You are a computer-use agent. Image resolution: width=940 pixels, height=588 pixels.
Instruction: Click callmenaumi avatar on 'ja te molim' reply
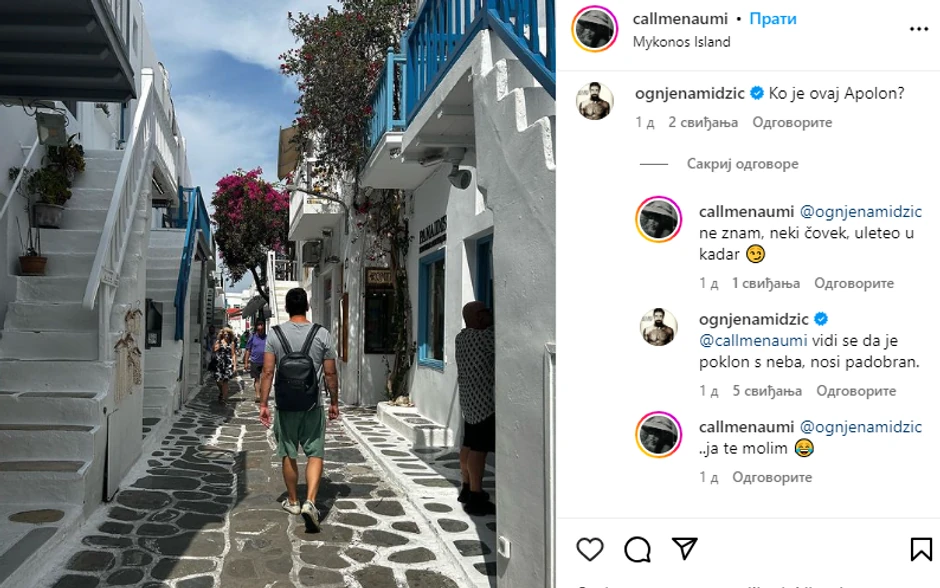(x=658, y=435)
